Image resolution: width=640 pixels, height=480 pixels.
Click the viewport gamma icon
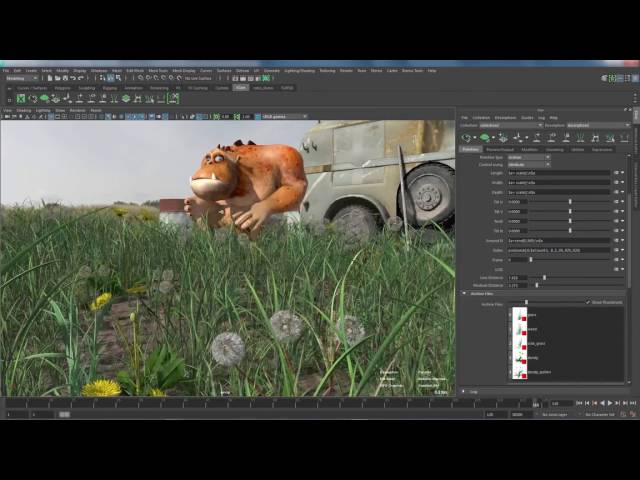(237, 117)
